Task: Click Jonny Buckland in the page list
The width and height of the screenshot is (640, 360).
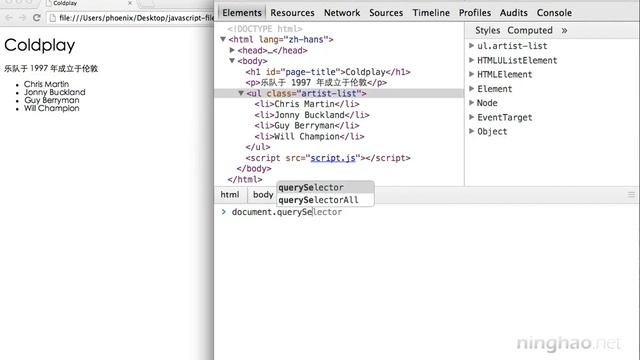Action: [54, 92]
